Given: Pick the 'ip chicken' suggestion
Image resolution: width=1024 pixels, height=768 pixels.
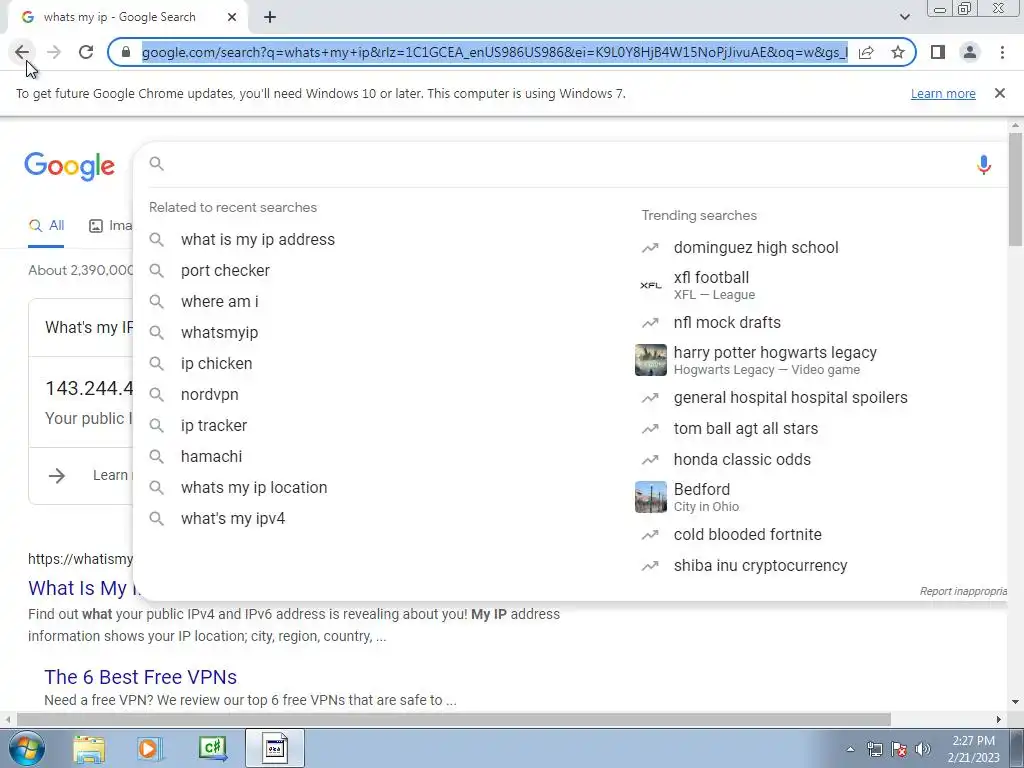Looking at the screenshot, I should pos(216,364).
